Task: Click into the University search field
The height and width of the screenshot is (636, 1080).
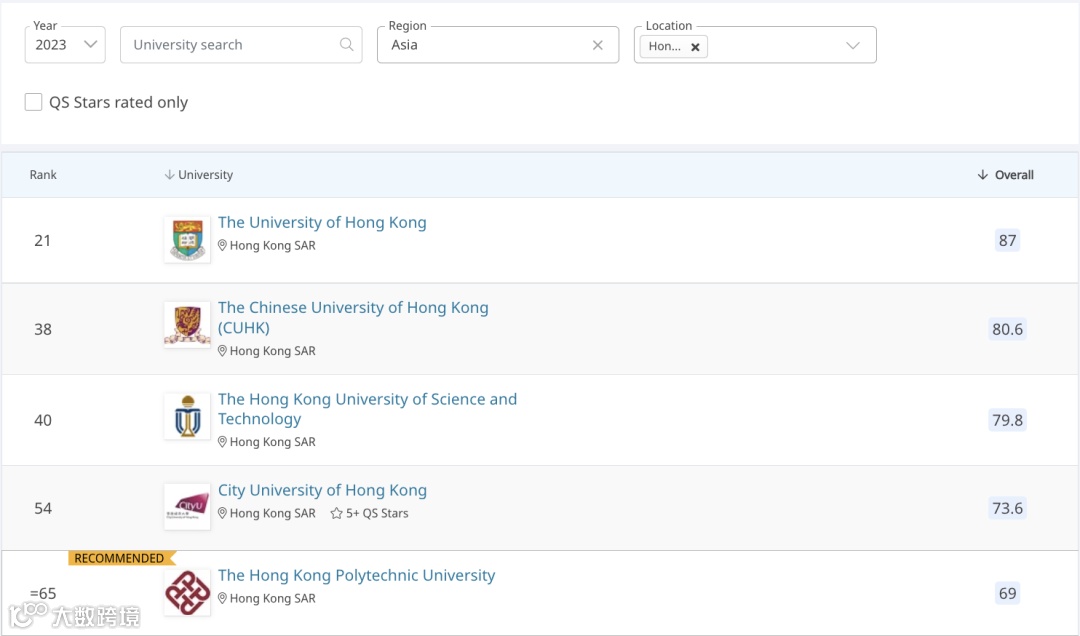Action: click(x=230, y=45)
